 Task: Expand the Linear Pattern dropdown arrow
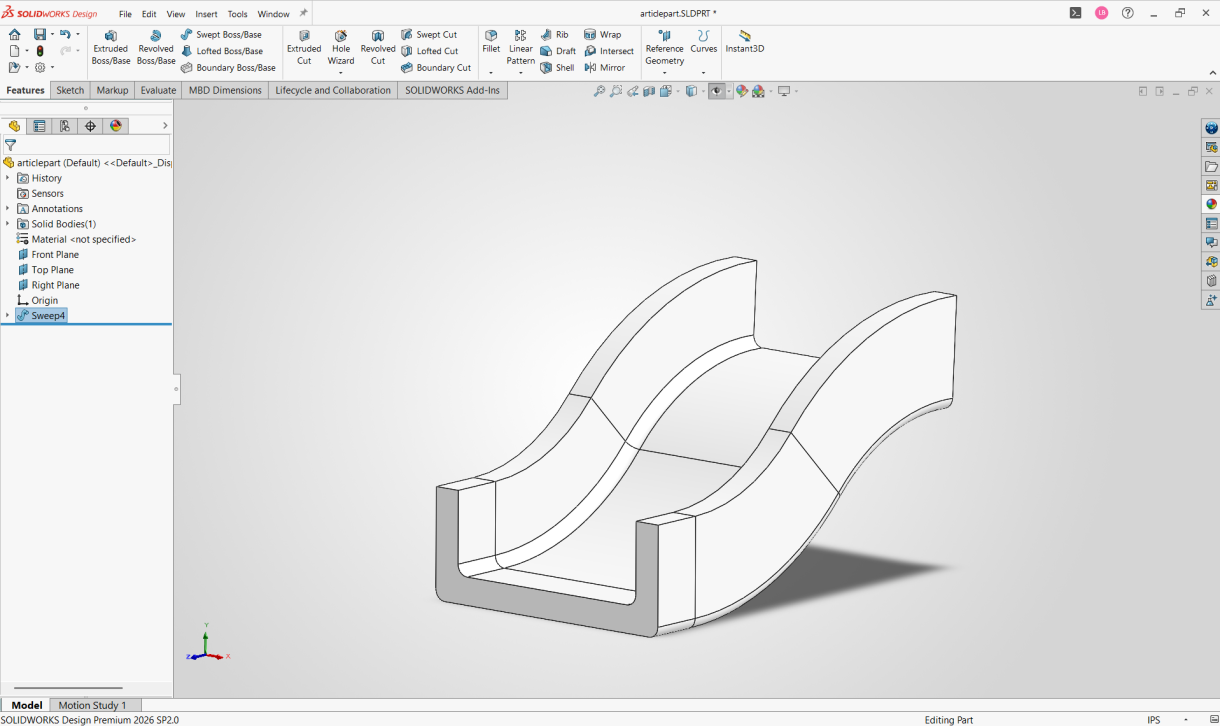(x=521, y=72)
